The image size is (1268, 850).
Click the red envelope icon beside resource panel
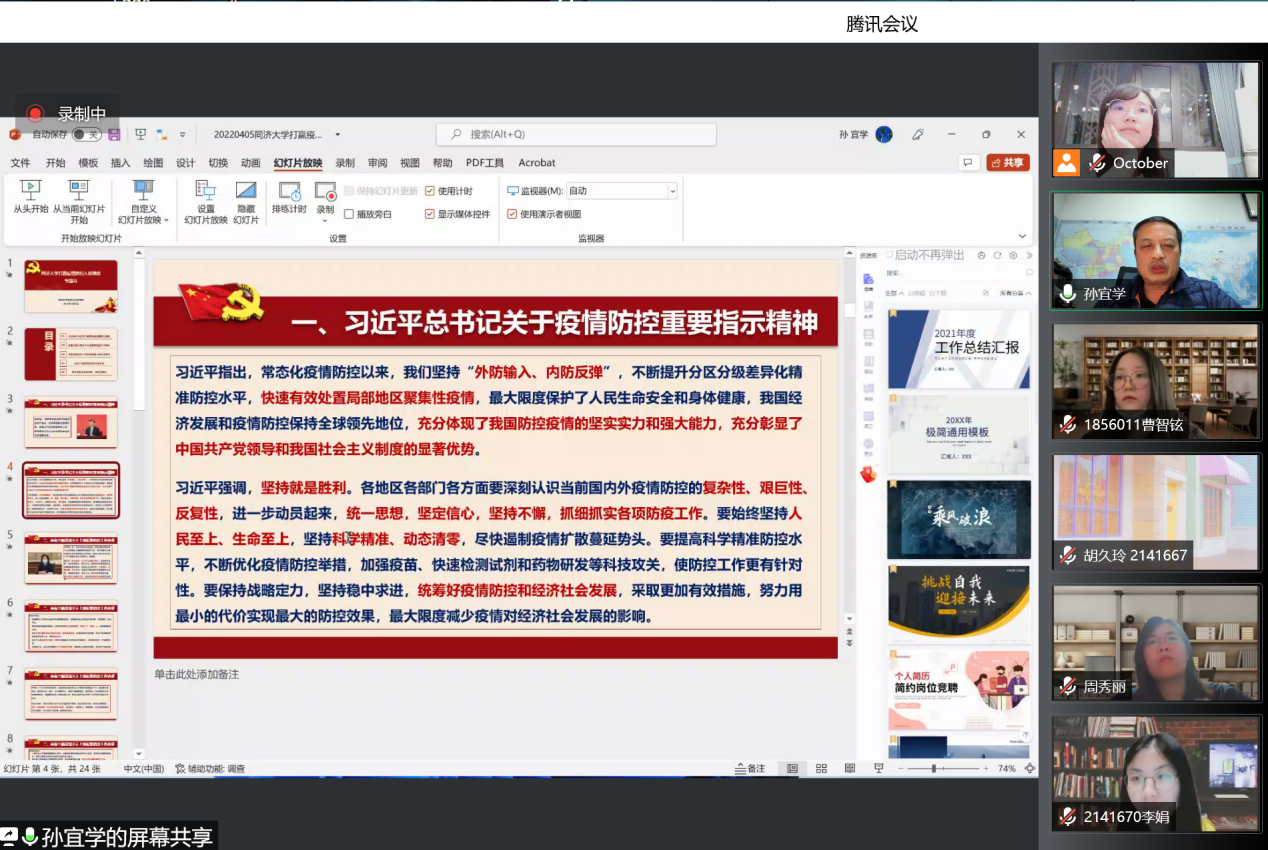click(868, 474)
